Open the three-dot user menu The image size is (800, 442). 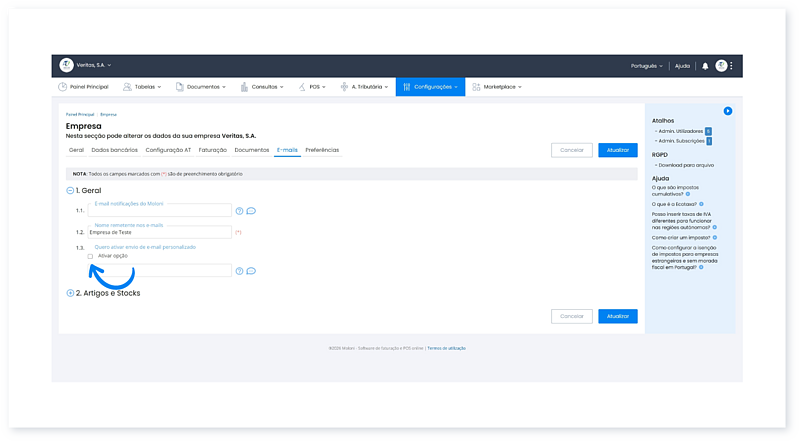pos(732,65)
